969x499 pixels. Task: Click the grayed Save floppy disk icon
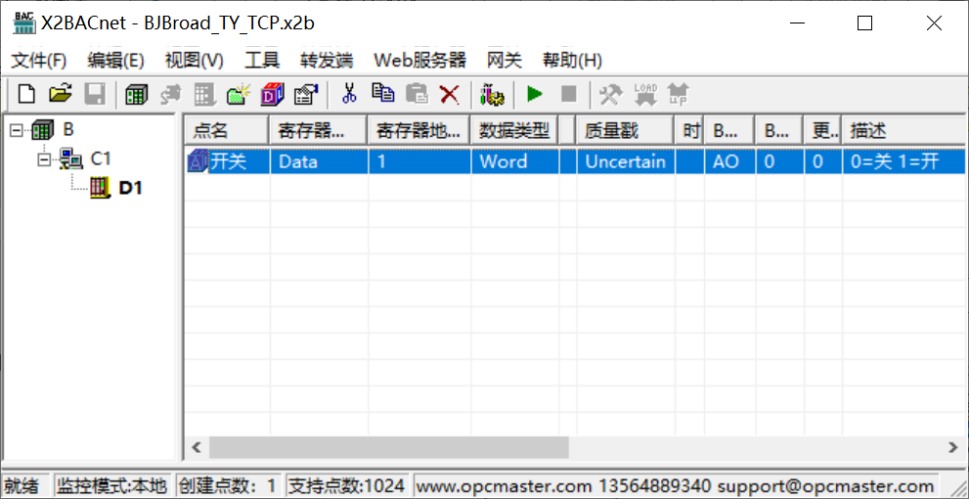point(95,95)
